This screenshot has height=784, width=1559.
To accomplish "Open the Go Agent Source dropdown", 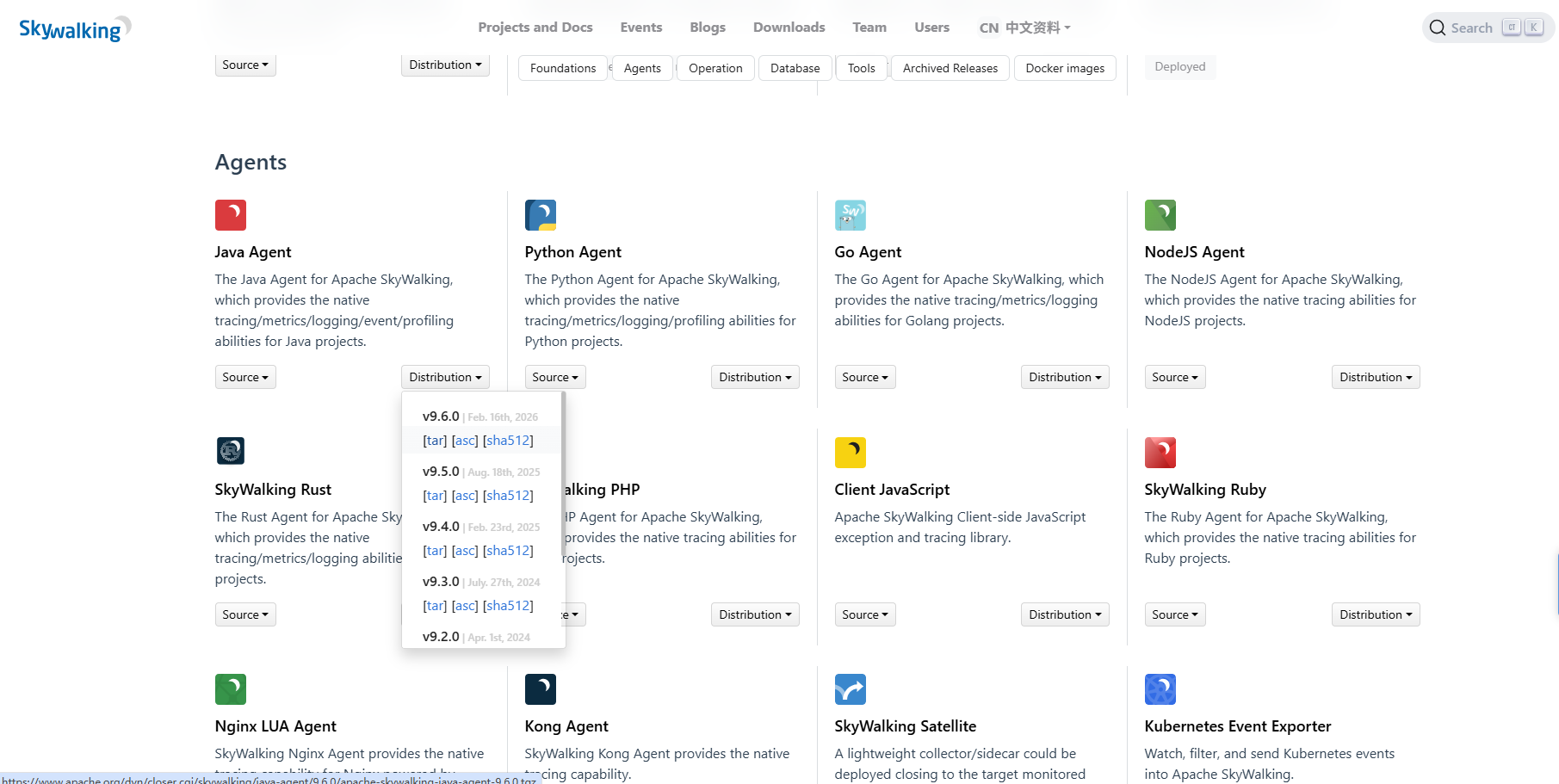I will 865,377.
